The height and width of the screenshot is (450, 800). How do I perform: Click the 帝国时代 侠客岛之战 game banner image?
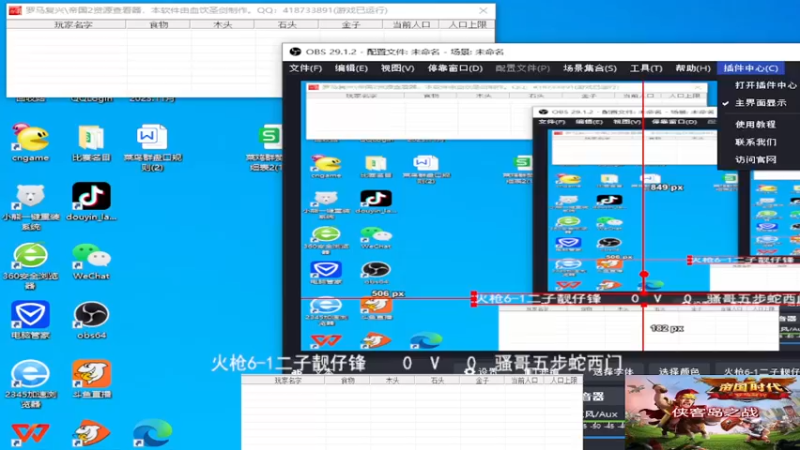click(712, 412)
